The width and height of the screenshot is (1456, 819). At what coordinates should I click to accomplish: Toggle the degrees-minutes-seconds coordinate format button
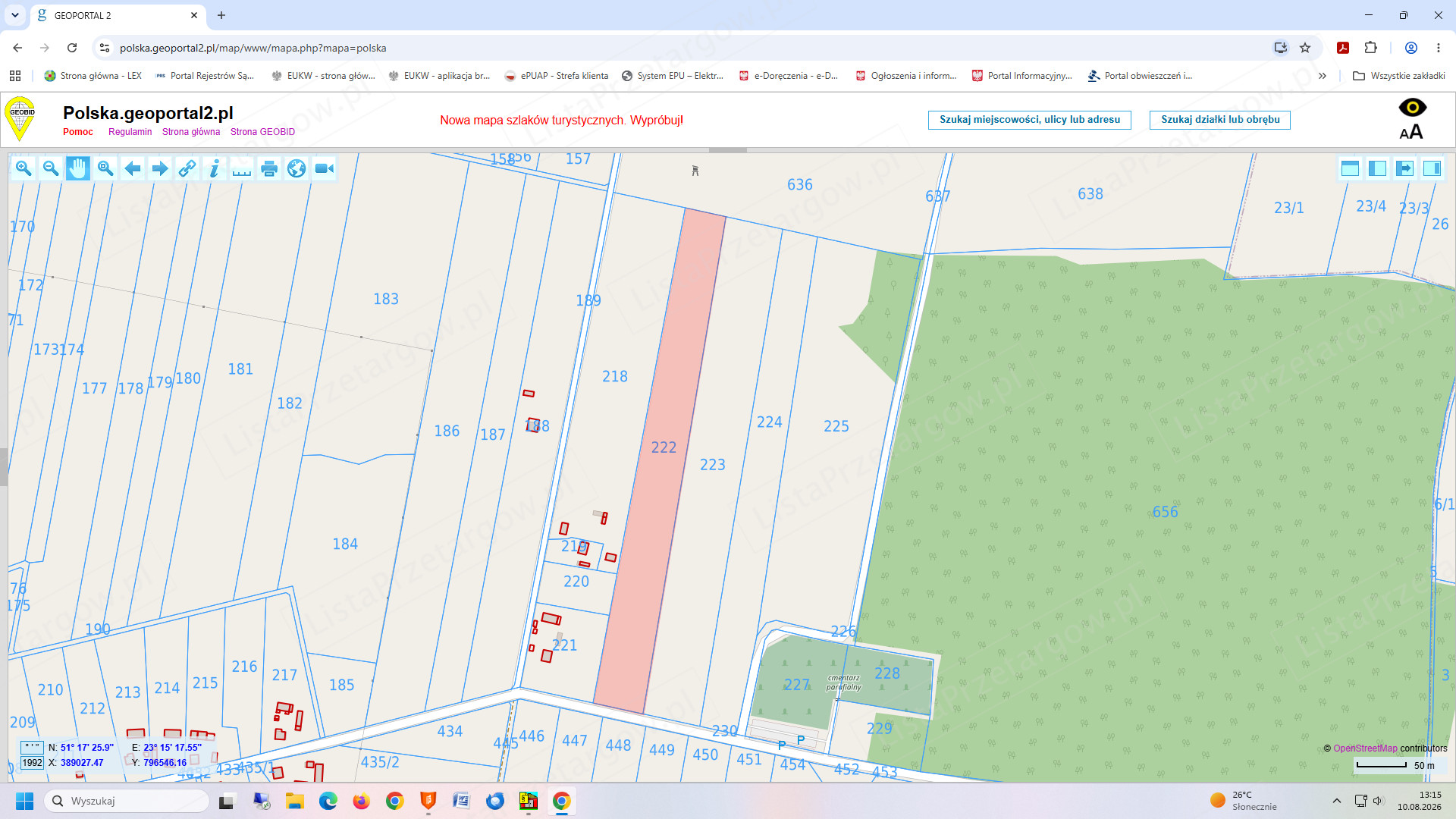click(32, 748)
